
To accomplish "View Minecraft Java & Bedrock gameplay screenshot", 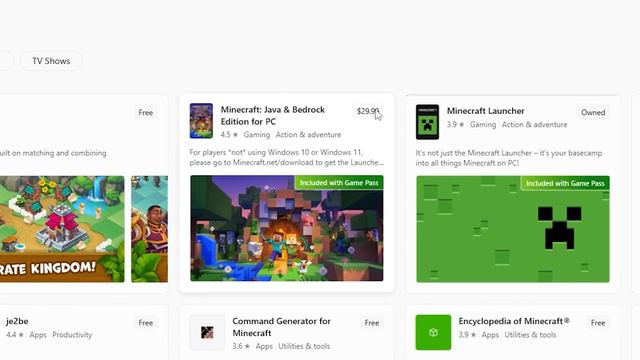I will [287, 228].
